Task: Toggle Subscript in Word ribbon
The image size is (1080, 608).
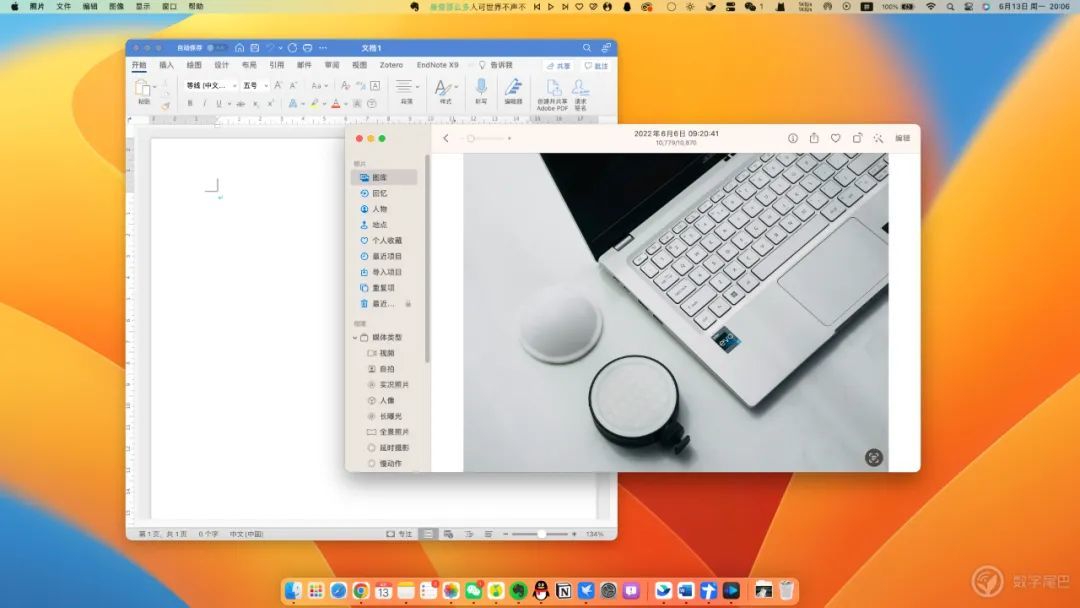Action: pyautogui.click(x=256, y=103)
